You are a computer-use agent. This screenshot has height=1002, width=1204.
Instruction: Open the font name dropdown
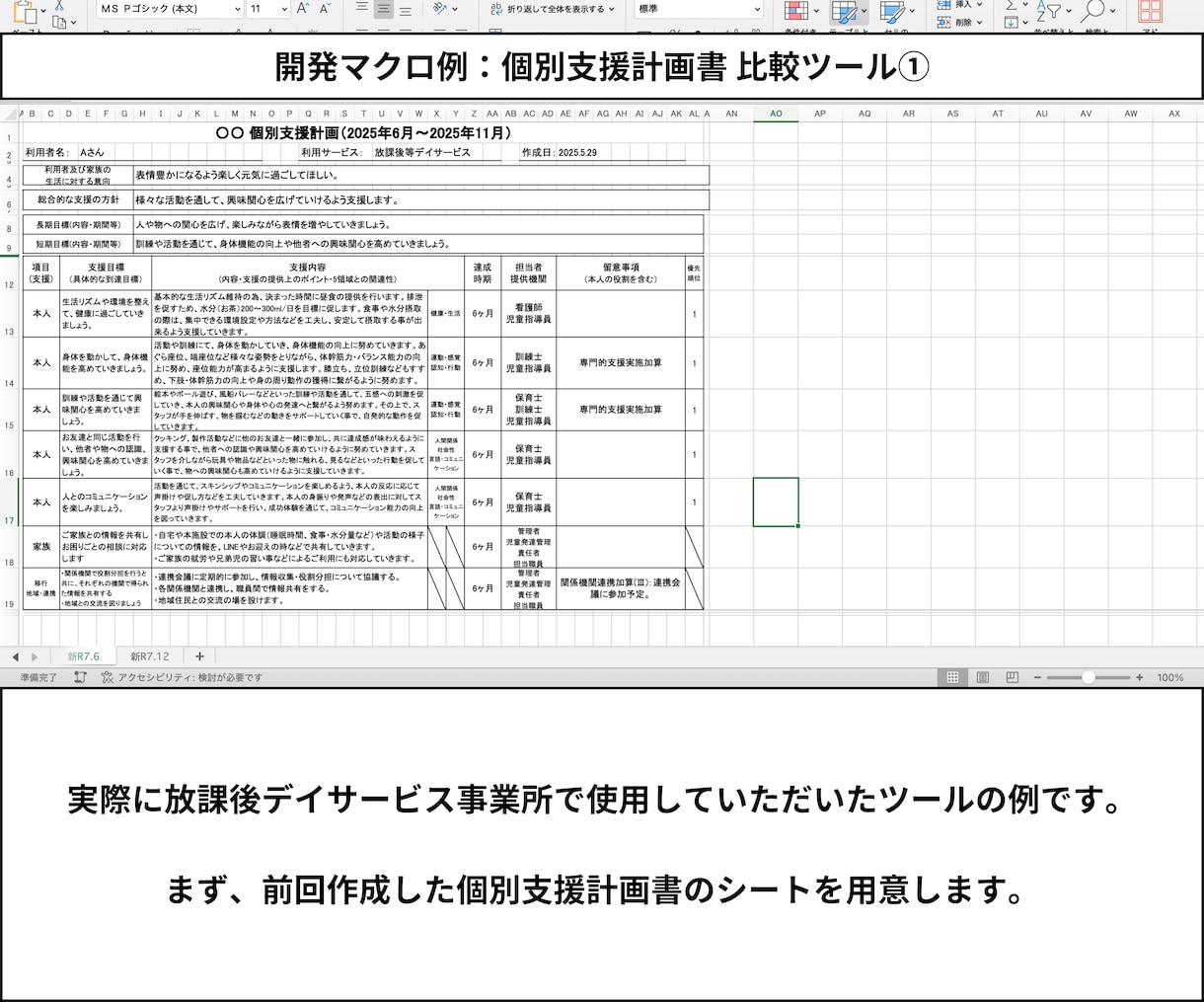pos(238,9)
